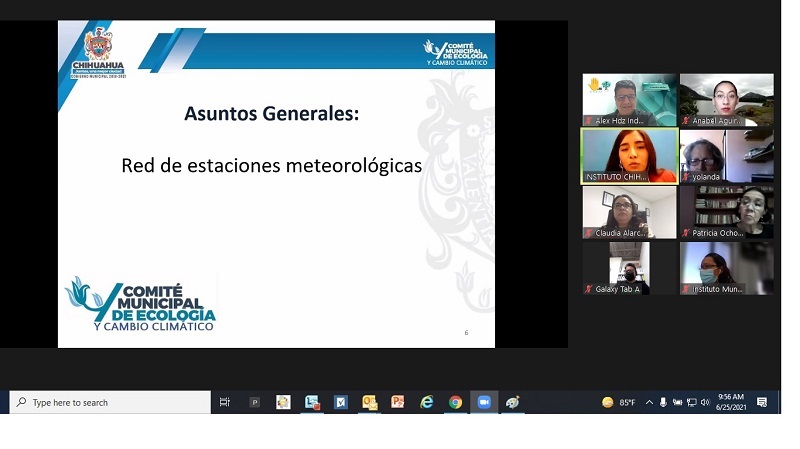Open the remote desktop style taskbar app

[312, 402]
